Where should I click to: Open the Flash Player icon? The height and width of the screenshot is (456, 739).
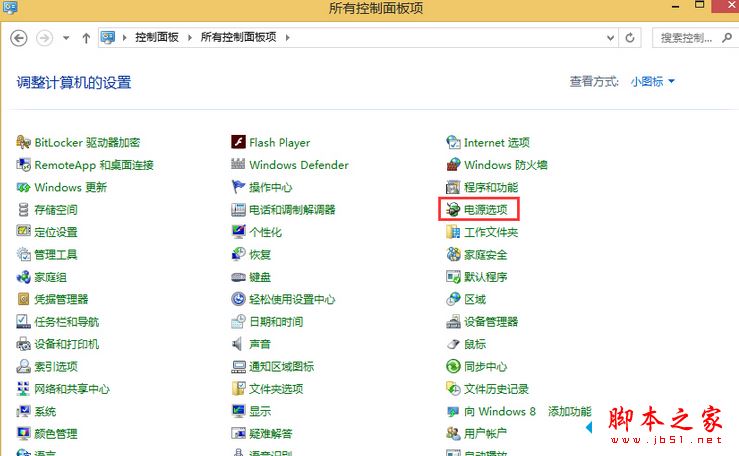click(238, 142)
